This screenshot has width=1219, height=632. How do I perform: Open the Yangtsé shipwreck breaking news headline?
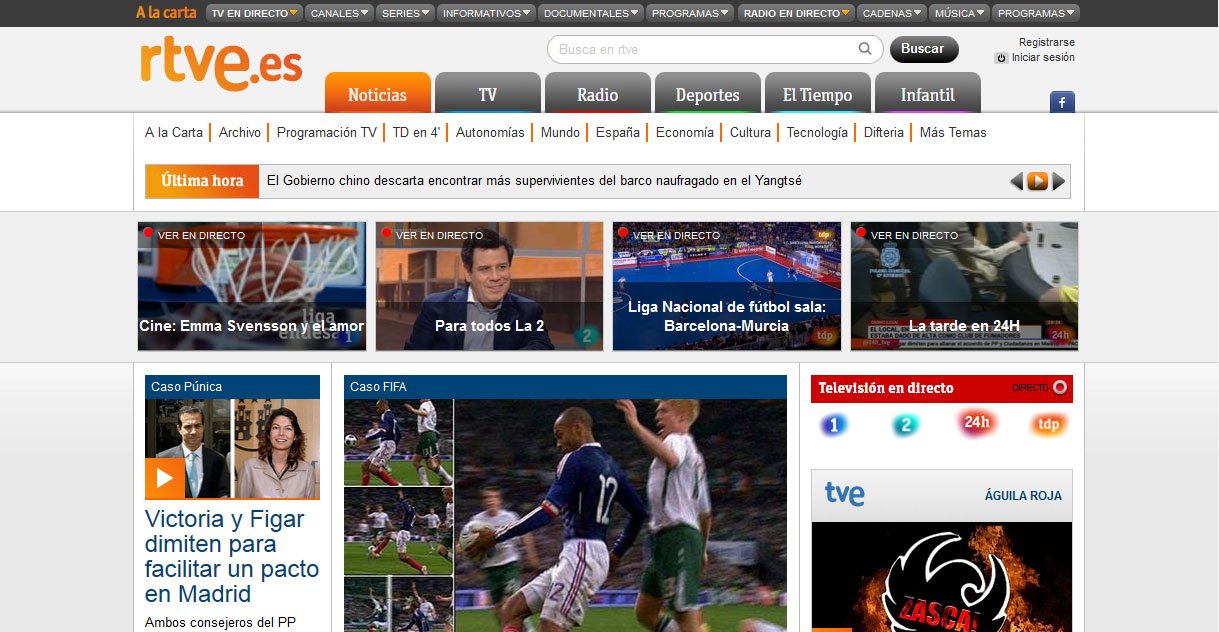pos(534,181)
